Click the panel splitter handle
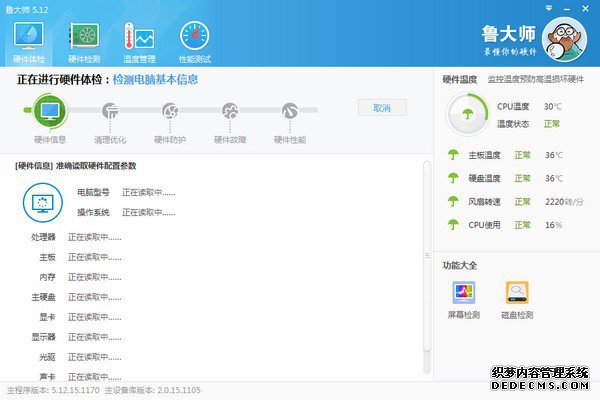The width and height of the screenshot is (600, 400). click(x=427, y=255)
